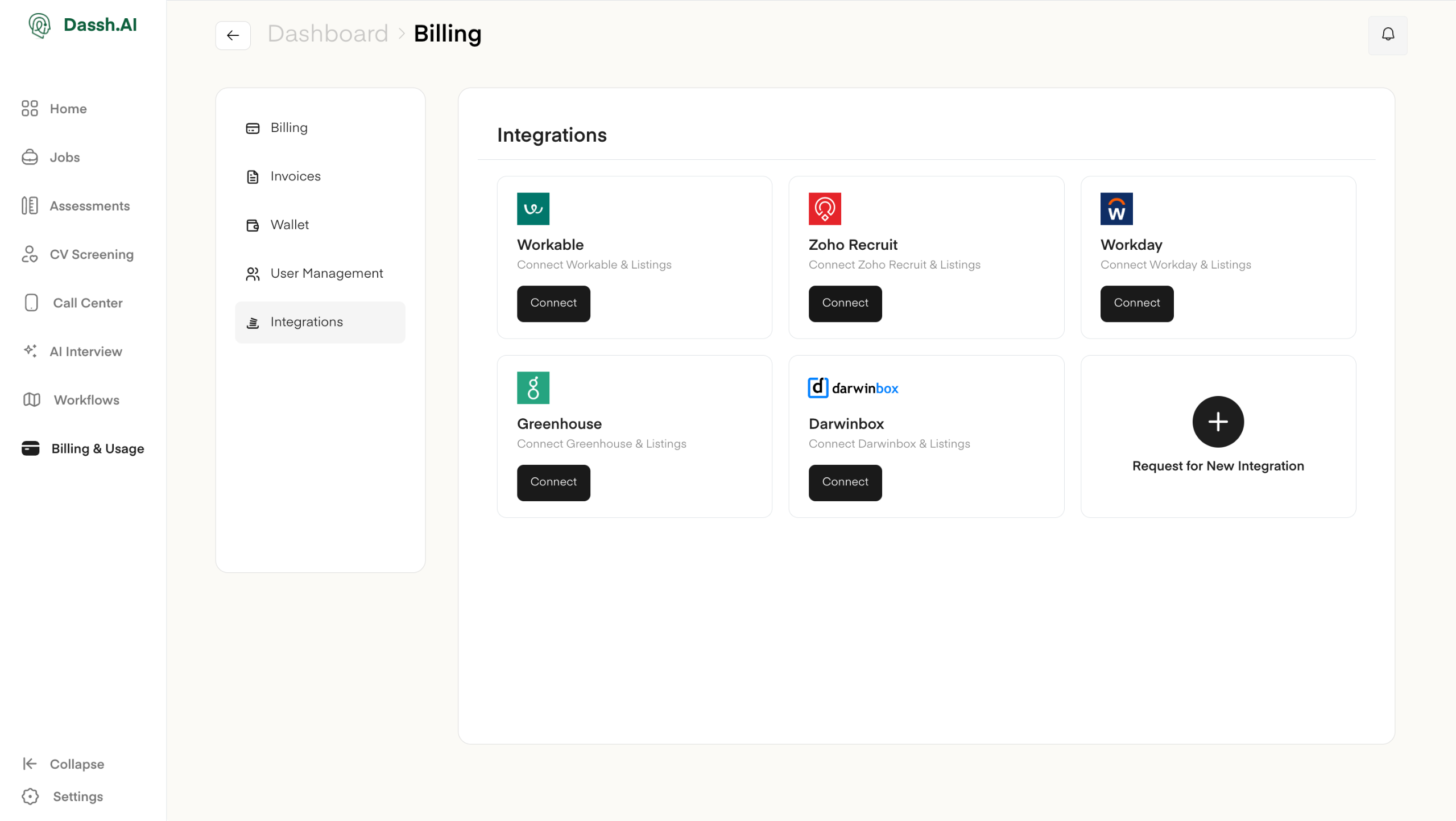Screen dimensions: 1456x821
Task: Click the Zoho Recruit logo icon
Action: pyautogui.click(x=824, y=209)
